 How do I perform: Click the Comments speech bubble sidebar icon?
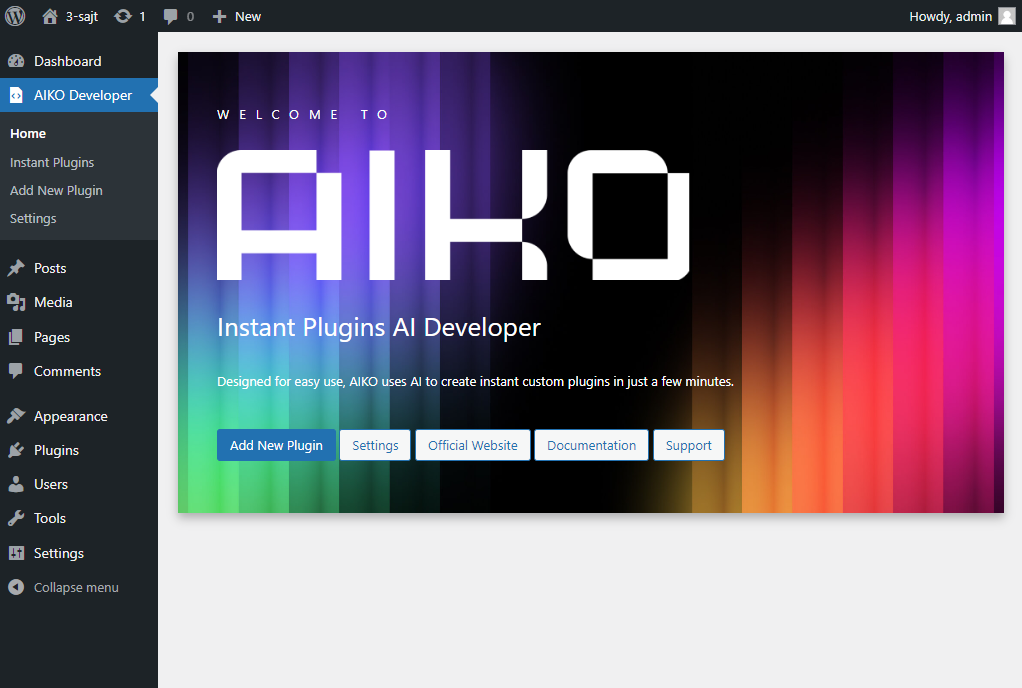coord(16,371)
